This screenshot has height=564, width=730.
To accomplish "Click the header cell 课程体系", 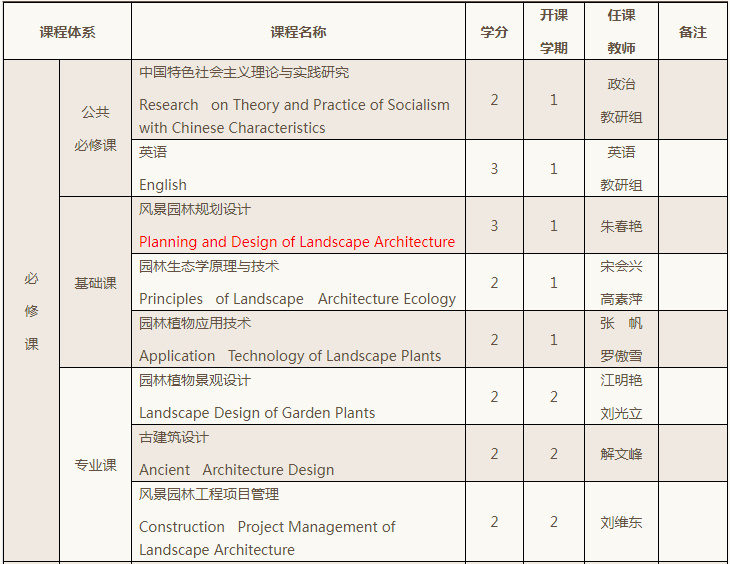I will (68, 32).
